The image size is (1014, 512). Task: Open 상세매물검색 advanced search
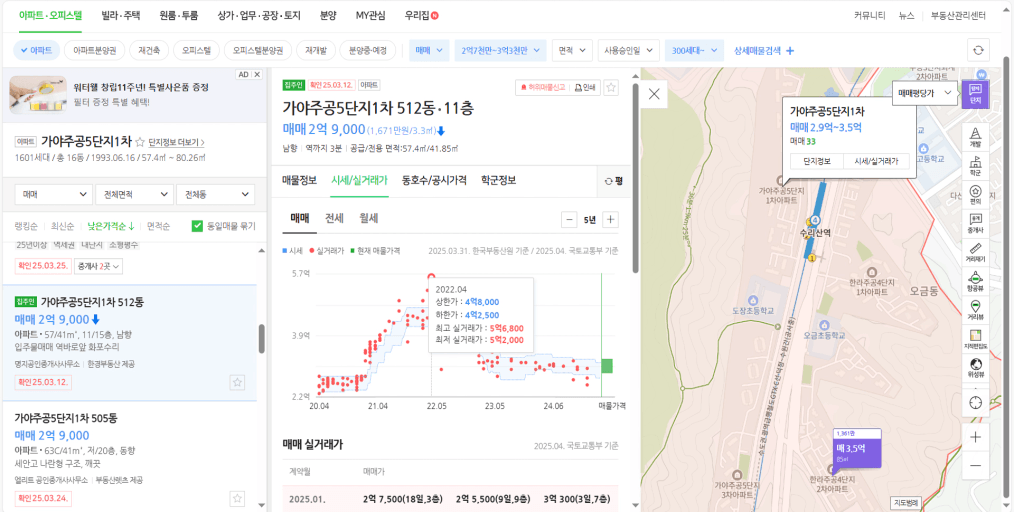[764, 50]
